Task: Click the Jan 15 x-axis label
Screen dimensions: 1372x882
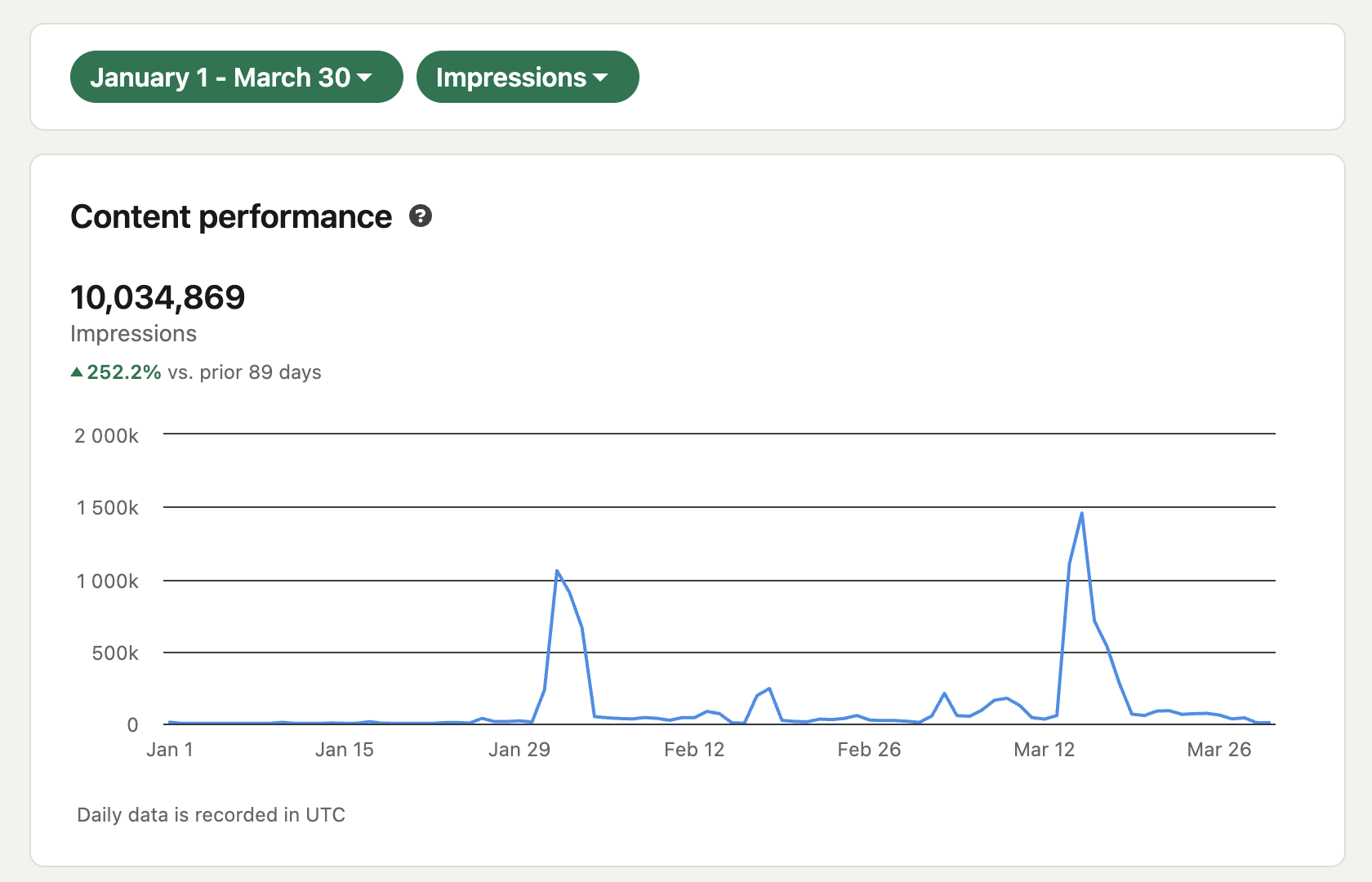Action: [345, 750]
